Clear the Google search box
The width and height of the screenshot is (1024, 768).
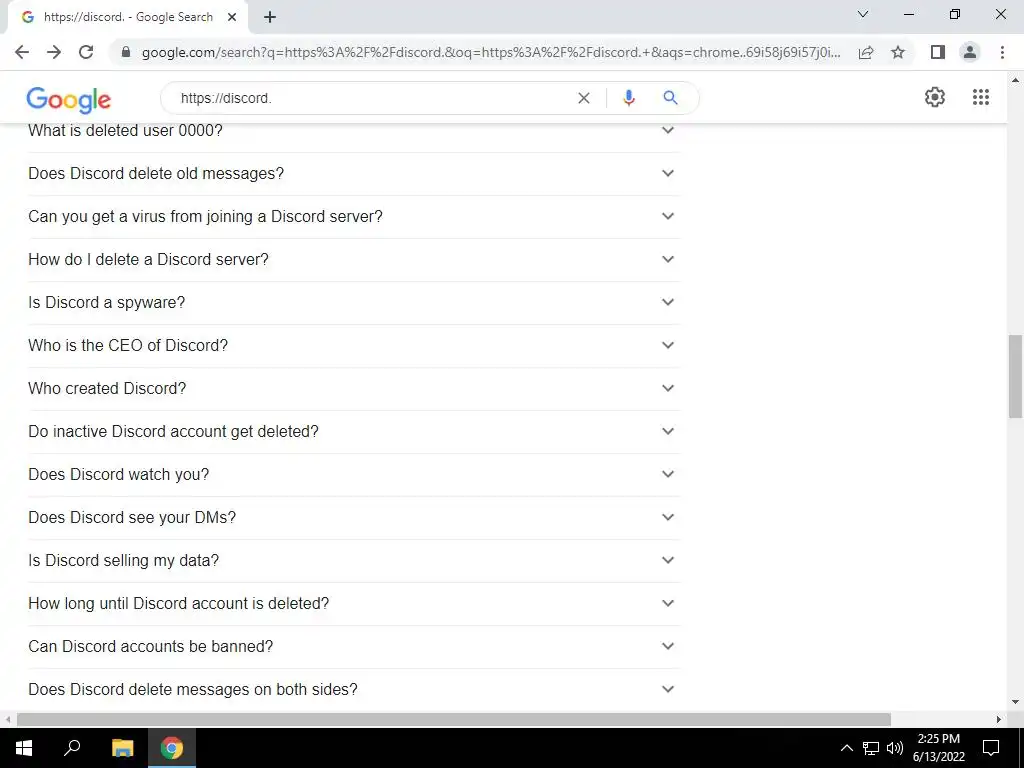(584, 98)
